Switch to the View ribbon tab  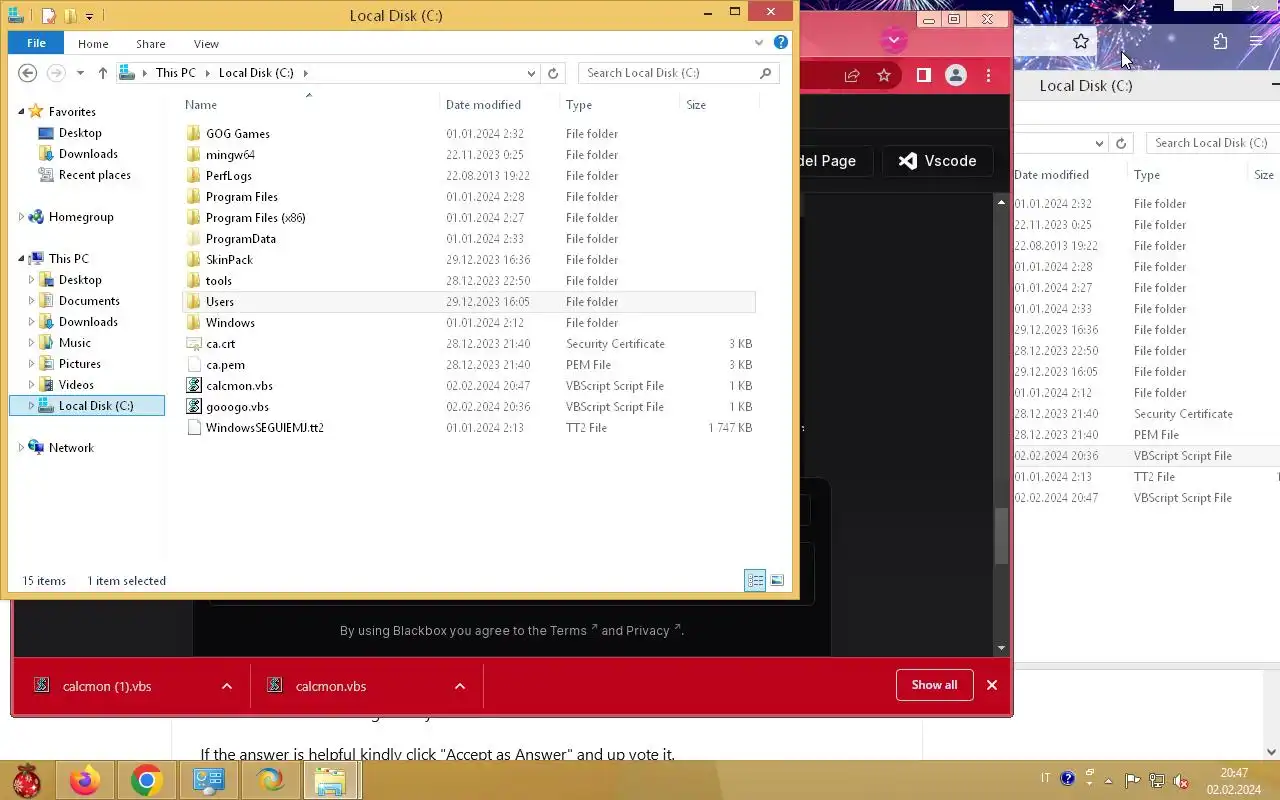tap(206, 44)
